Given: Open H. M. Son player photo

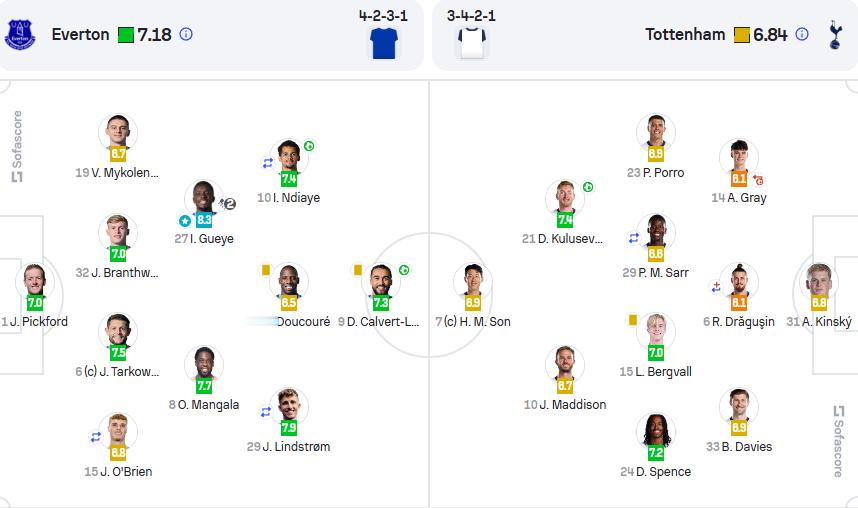Looking at the screenshot, I should tap(472, 281).
